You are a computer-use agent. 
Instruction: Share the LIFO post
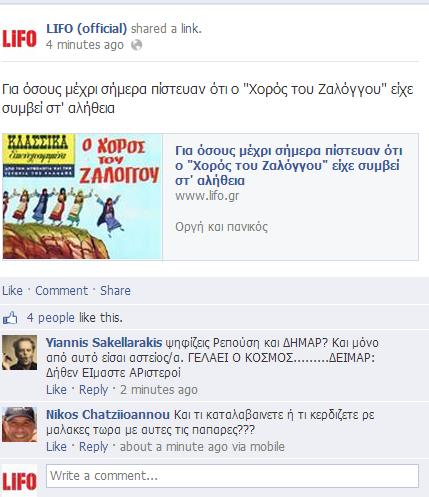point(115,291)
